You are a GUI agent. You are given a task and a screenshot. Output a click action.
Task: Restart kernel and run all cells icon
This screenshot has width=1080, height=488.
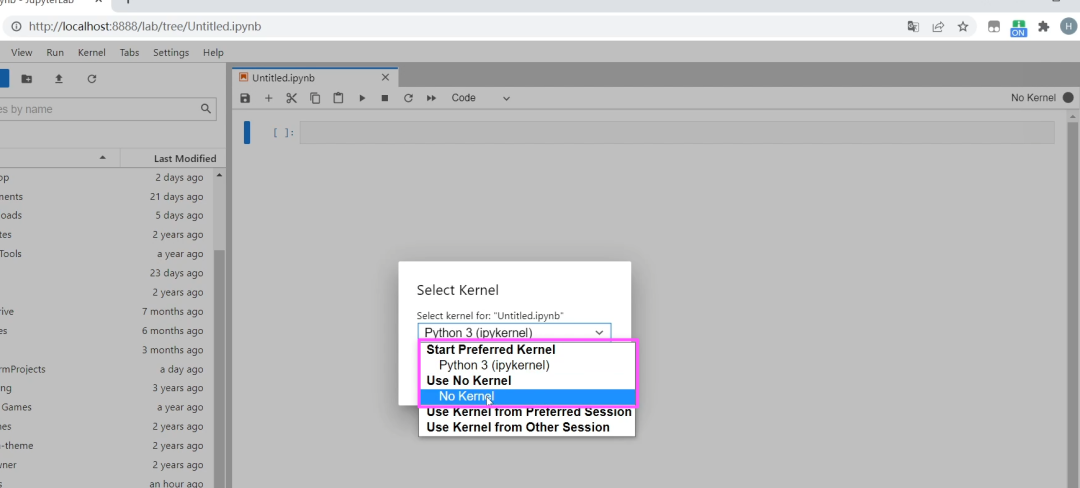click(431, 98)
